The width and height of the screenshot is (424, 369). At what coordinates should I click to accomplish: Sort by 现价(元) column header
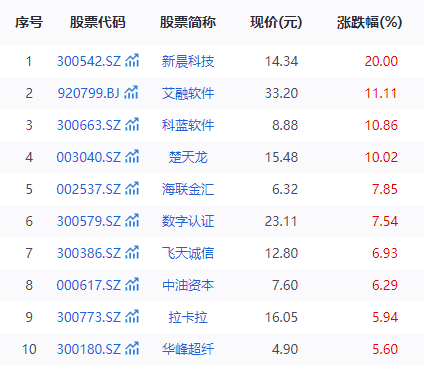click(276, 22)
